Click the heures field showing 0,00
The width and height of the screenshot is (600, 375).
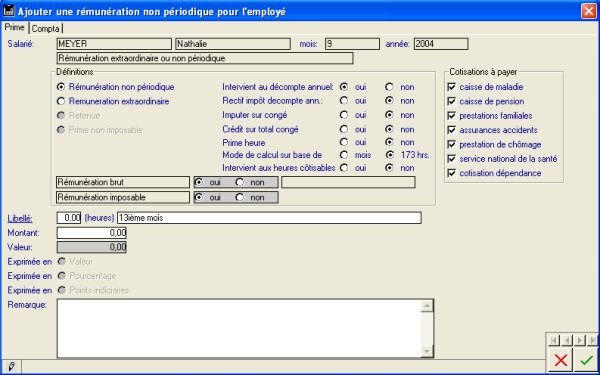(x=69, y=218)
